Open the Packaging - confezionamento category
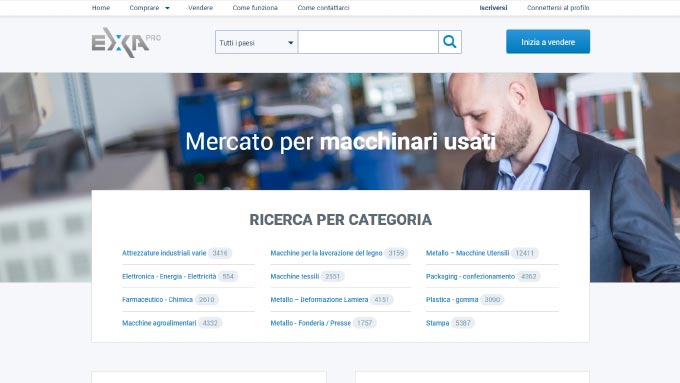 (470, 276)
